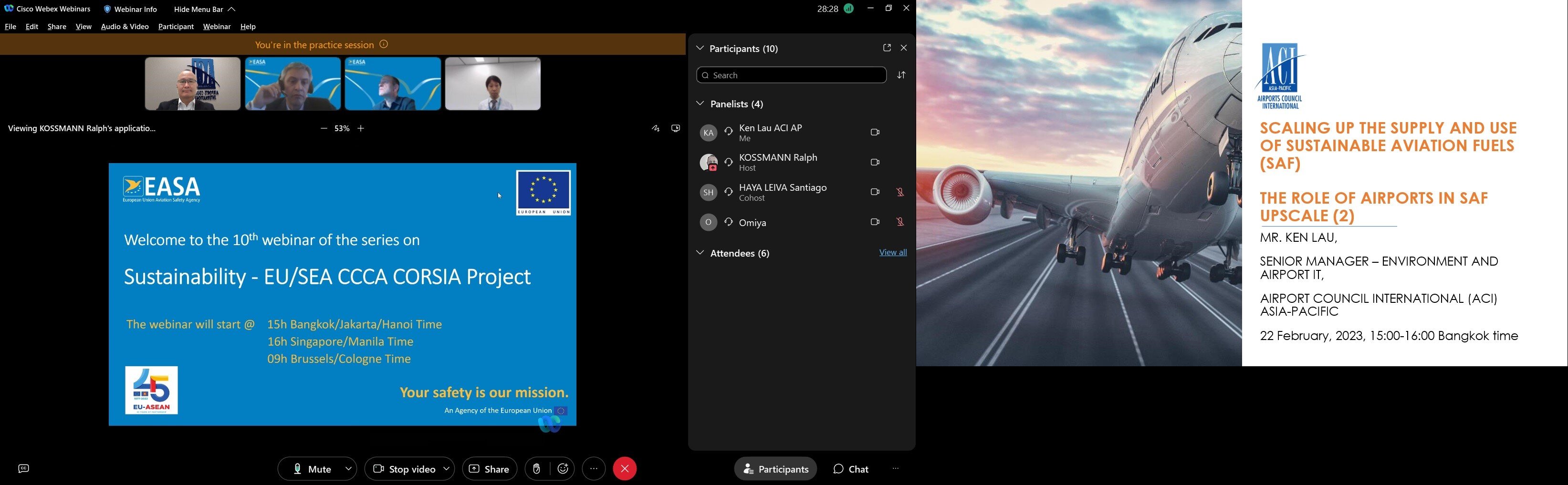Open the Chat panel
This screenshot has height=485, width=1568.
pyautogui.click(x=851, y=469)
